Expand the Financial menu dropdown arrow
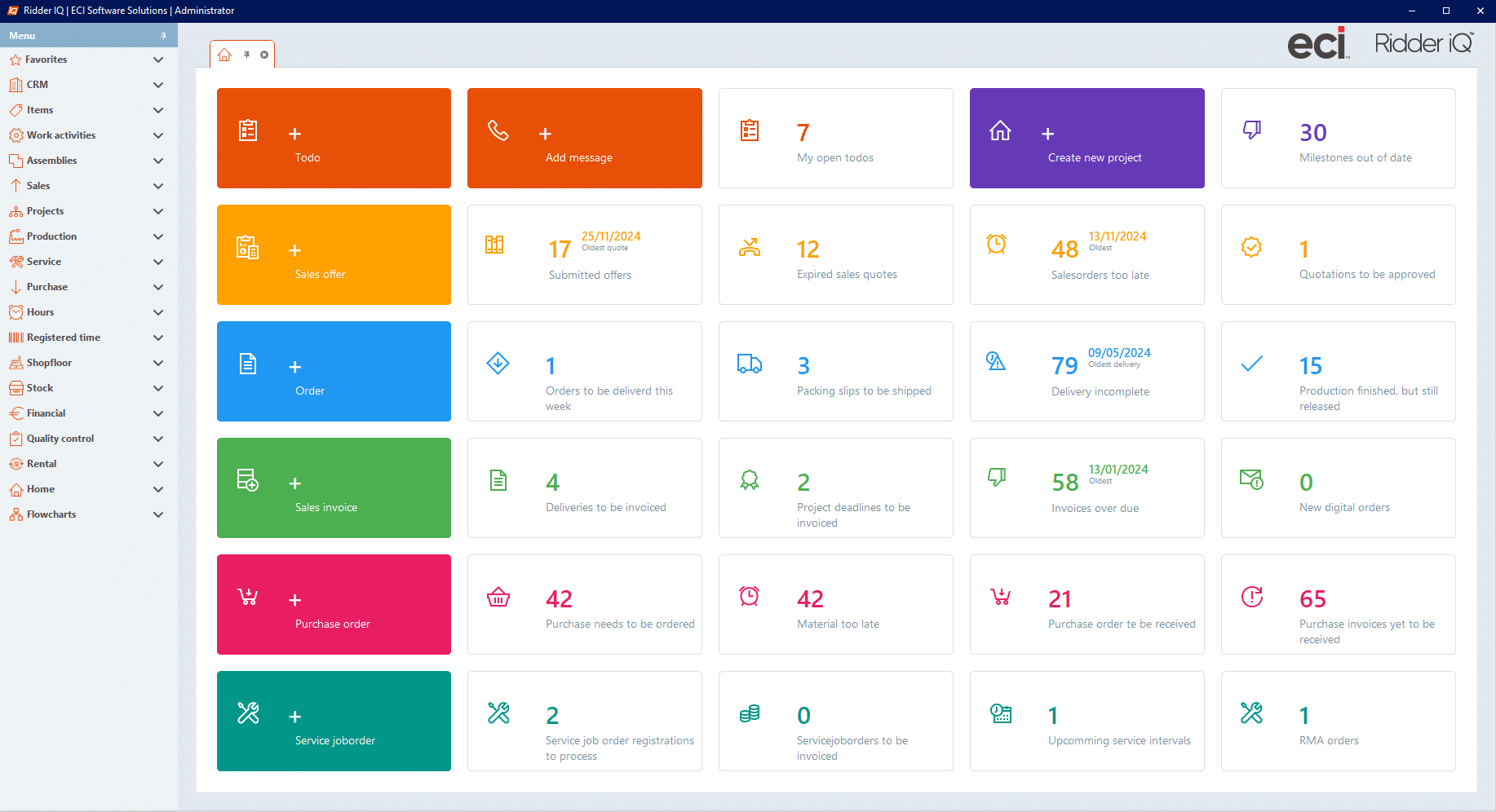1496x812 pixels. (x=158, y=413)
